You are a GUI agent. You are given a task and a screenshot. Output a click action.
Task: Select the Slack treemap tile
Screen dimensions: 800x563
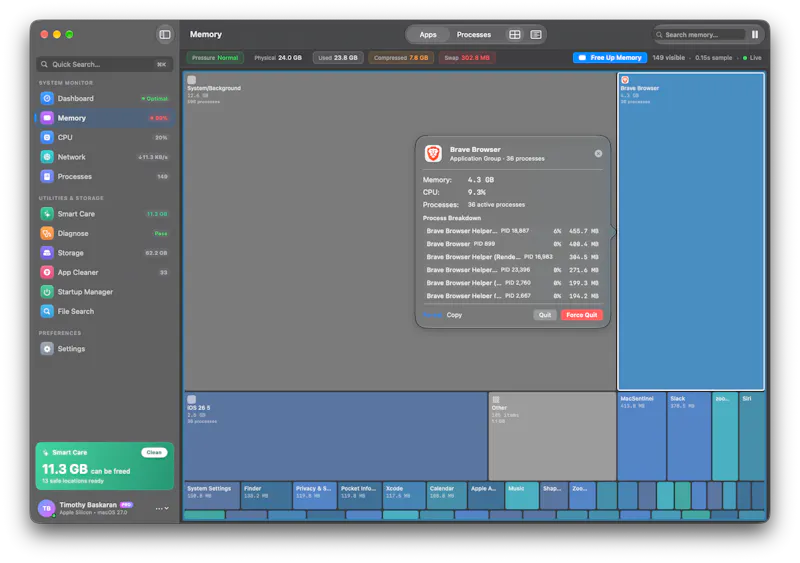point(689,436)
